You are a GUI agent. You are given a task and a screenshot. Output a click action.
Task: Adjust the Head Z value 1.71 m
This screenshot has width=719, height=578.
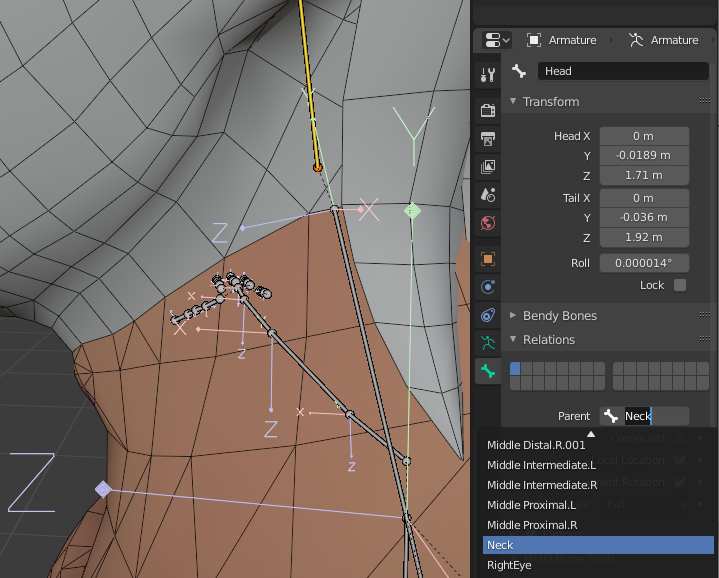point(644,176)
